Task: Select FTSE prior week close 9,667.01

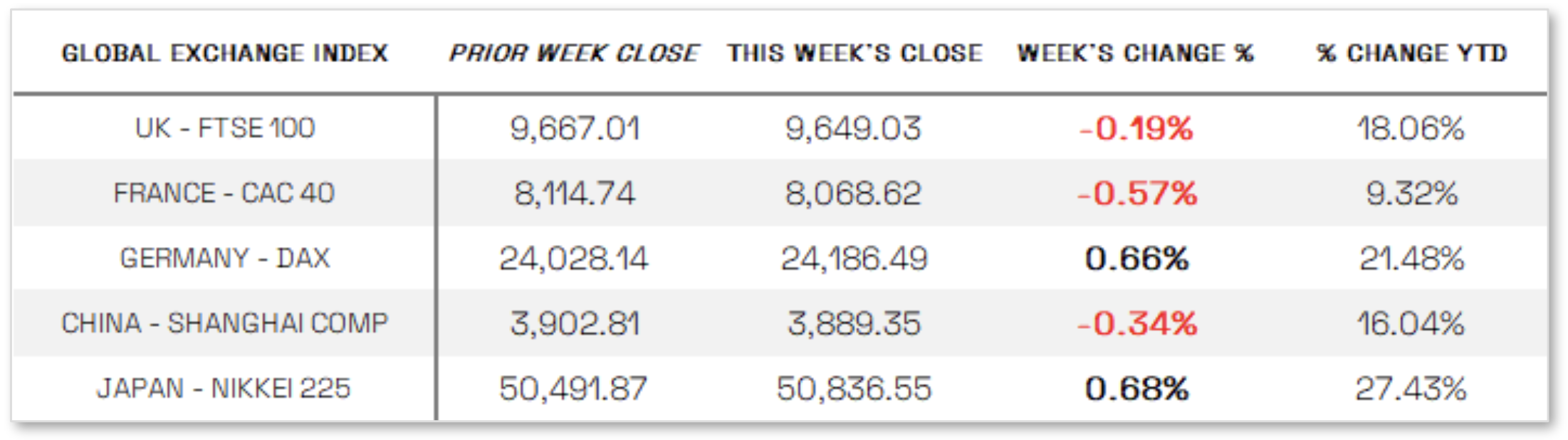Action: tap(575, 129)
